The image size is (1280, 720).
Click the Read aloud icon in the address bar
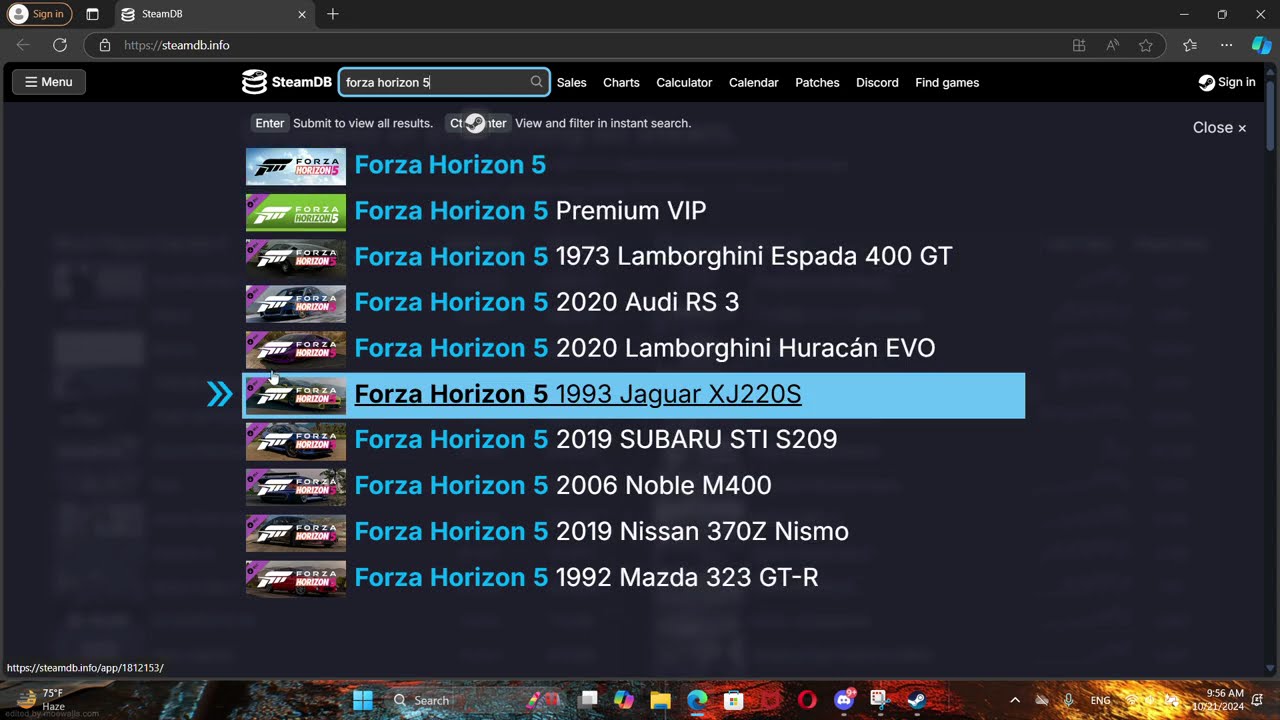[x=1112, y=45]
